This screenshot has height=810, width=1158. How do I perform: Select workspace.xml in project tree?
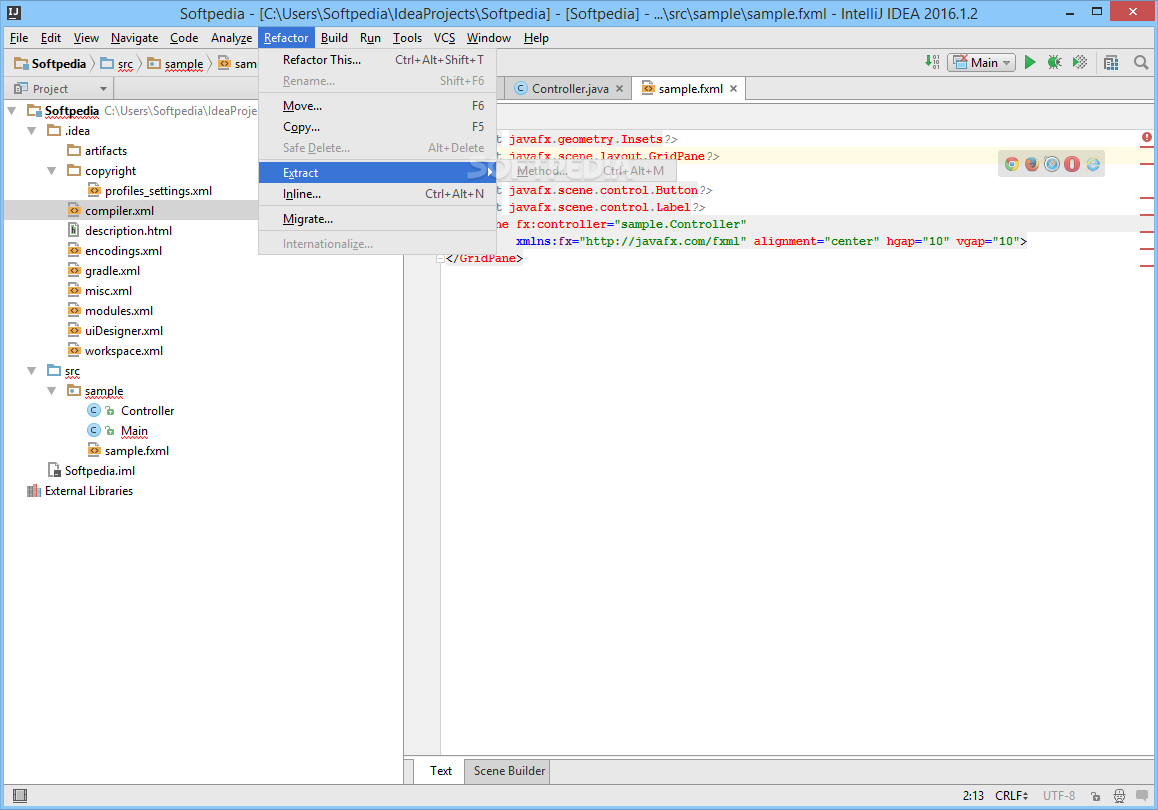tap(123, 351)
